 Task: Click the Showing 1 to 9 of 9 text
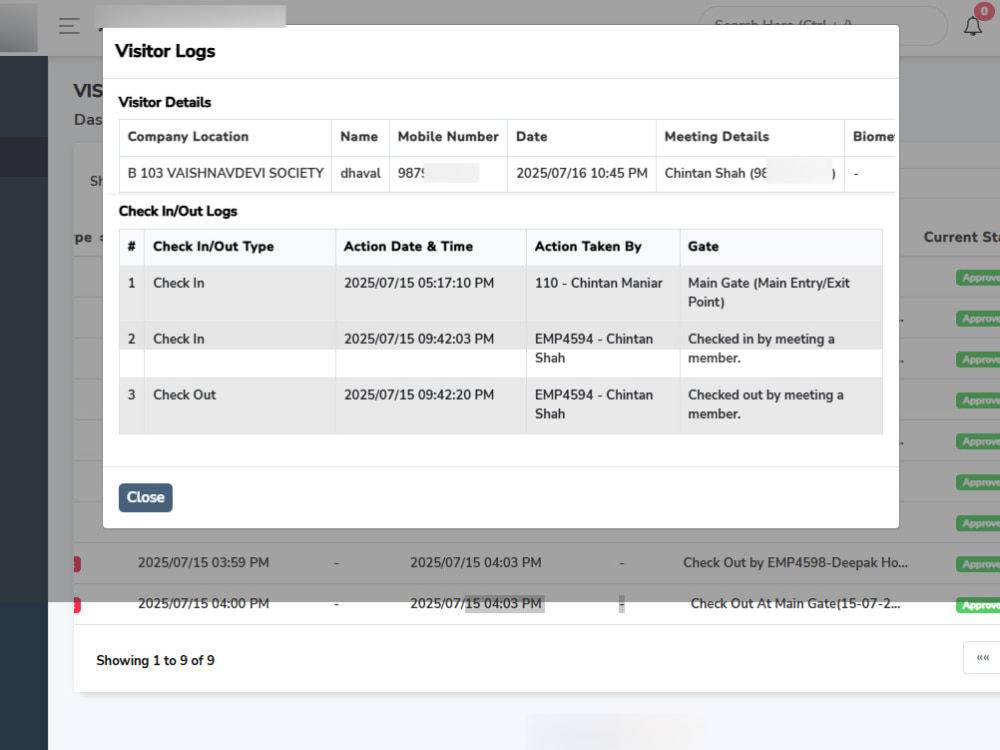coord(155,661)
